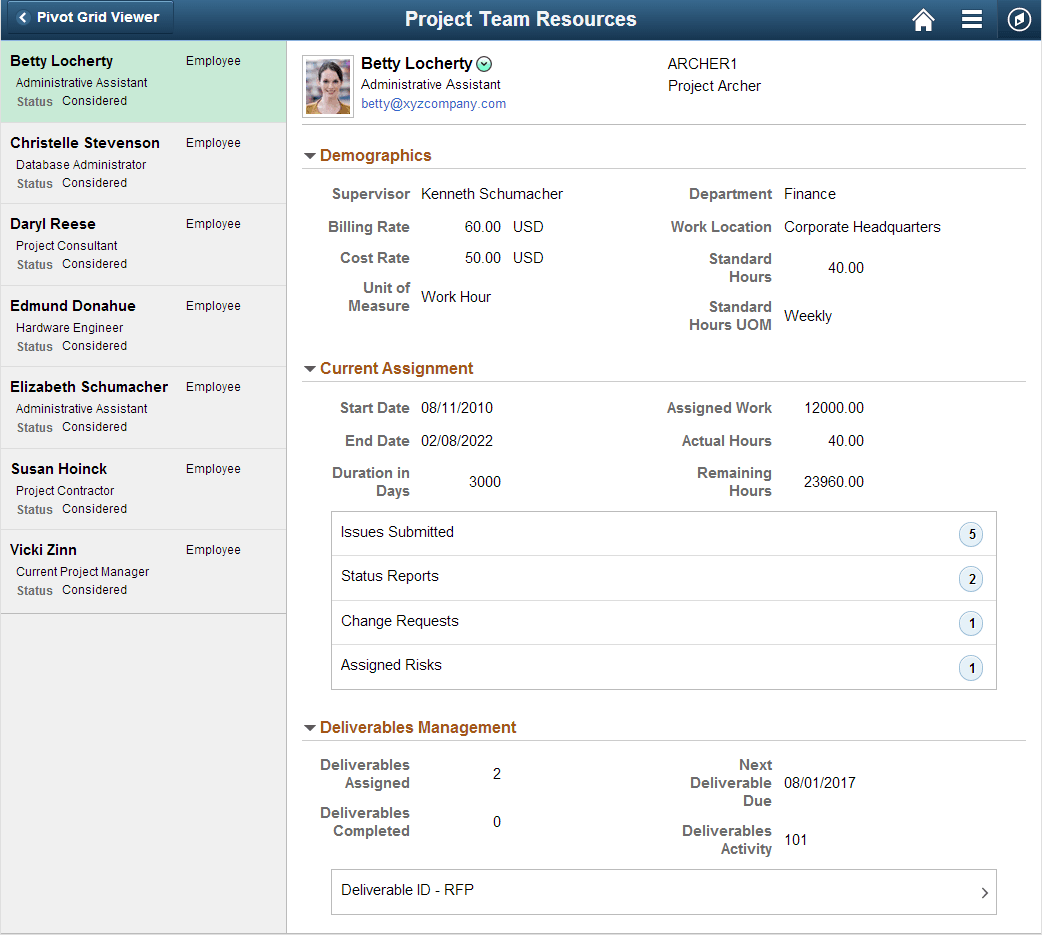Click the Home icon in the header
Image resolution: width=1042 pixels, height=935 pixels.
pyautogui.click(x=923, y=19)
